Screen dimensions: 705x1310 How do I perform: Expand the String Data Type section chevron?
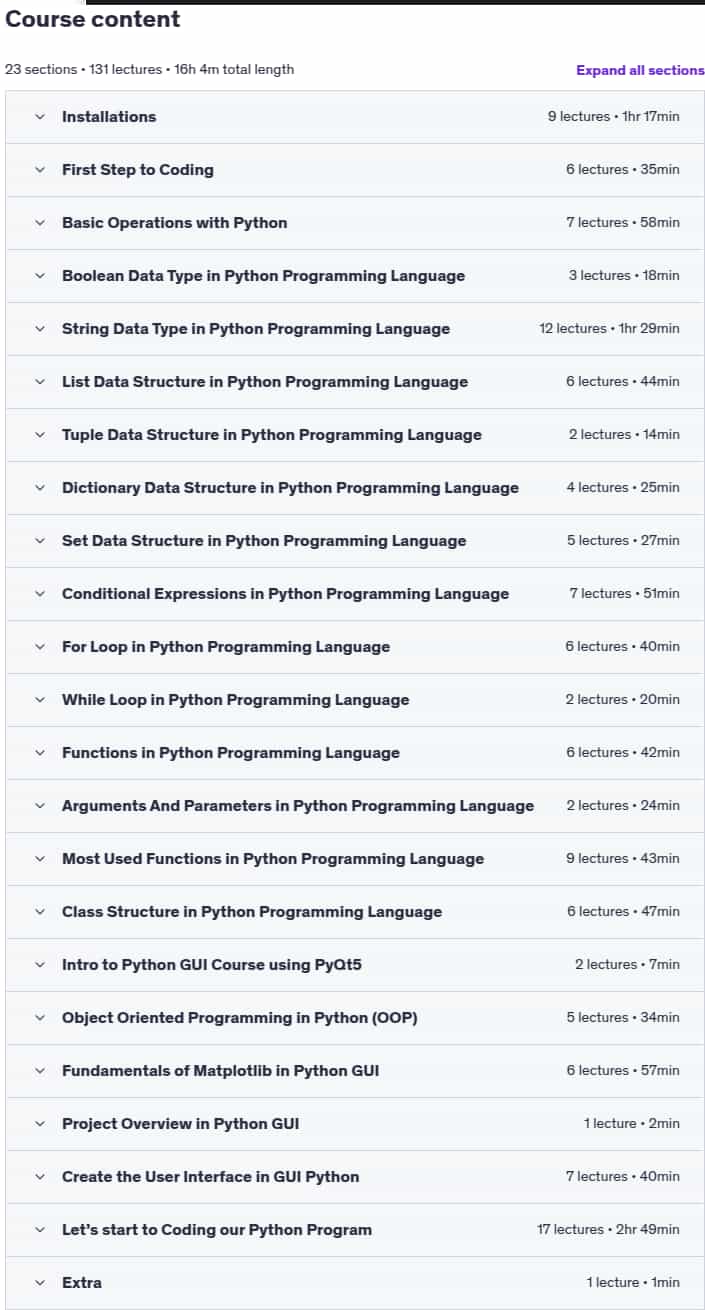click(x=40, y=329)
